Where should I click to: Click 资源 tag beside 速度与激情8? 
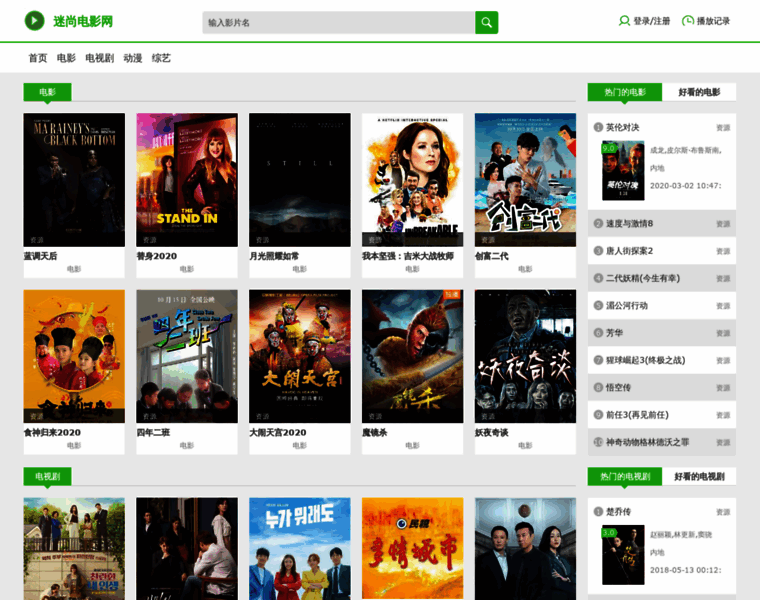point(723,224)
